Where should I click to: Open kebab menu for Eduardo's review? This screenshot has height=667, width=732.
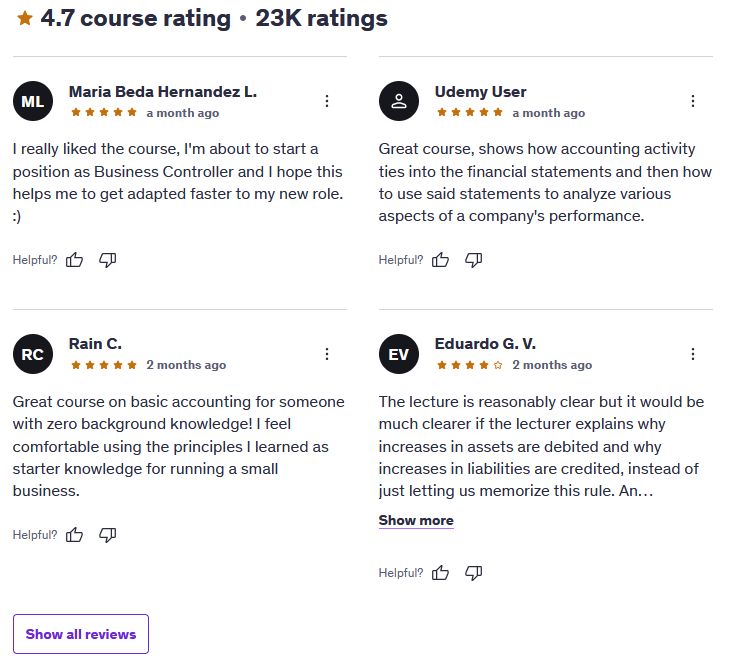[693, 354]
